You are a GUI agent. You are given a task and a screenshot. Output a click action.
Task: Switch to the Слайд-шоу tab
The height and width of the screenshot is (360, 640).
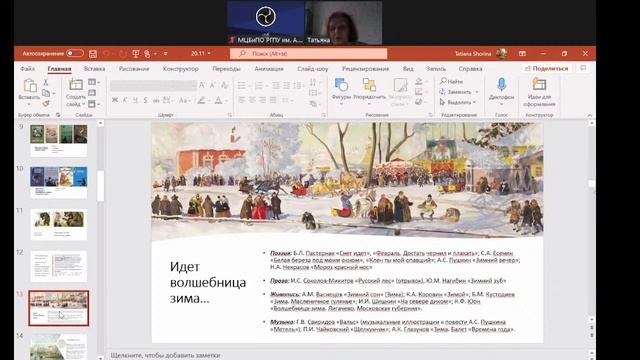pos(312,69)
